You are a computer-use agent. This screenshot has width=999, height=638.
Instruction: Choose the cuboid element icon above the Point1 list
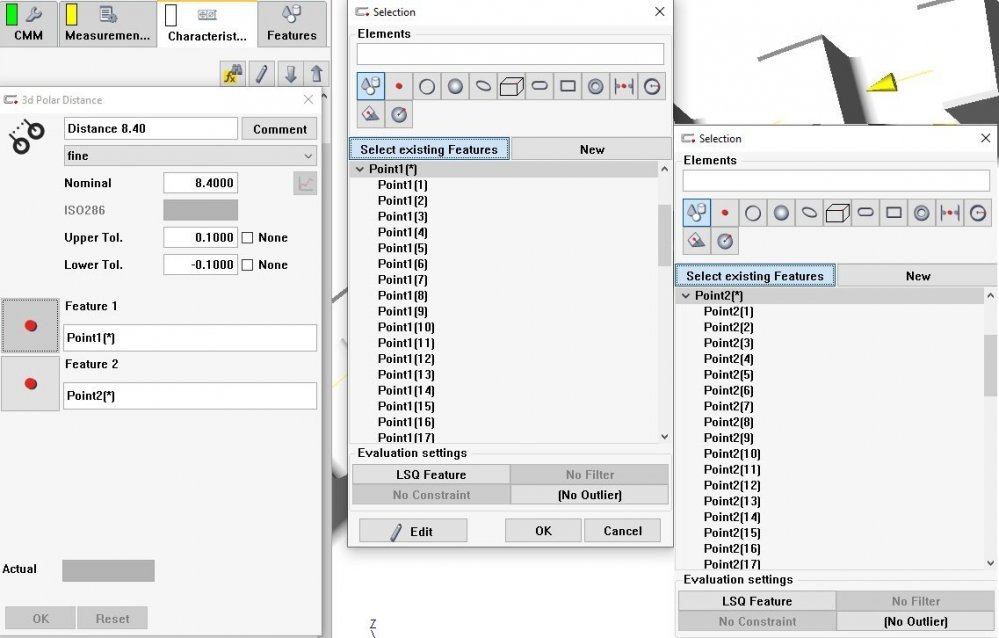point(511,87)
